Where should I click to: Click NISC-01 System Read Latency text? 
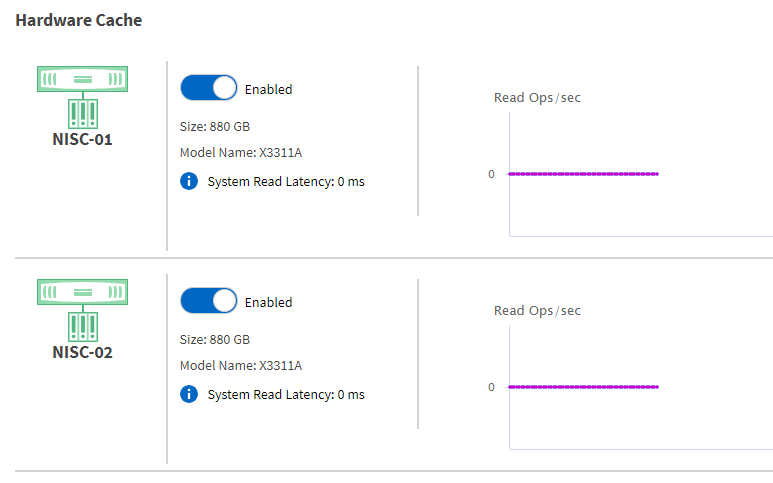tap(286, 181)
